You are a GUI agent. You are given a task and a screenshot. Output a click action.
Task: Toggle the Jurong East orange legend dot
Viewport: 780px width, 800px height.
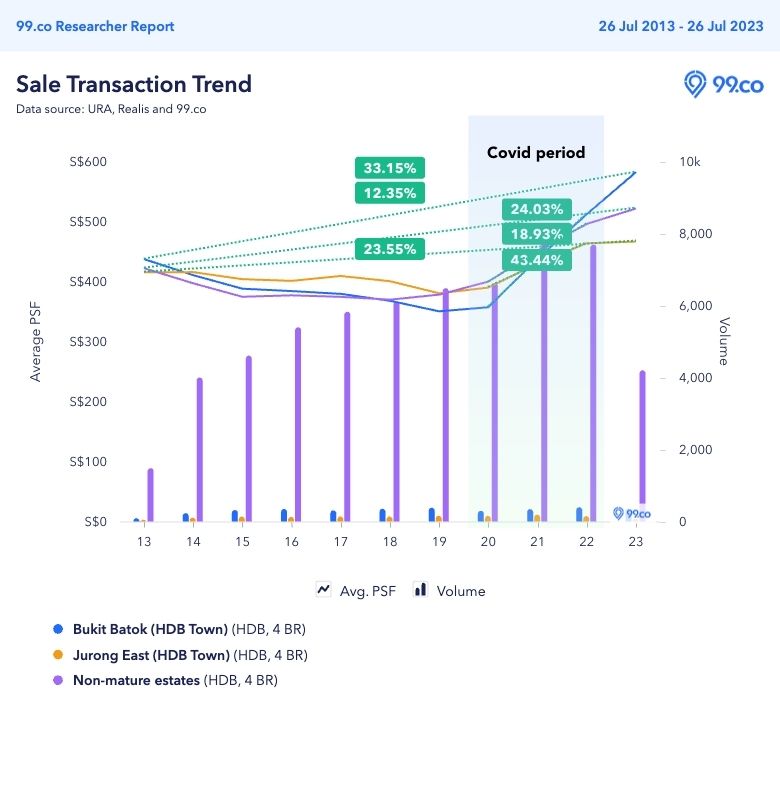tap(58, 655)
